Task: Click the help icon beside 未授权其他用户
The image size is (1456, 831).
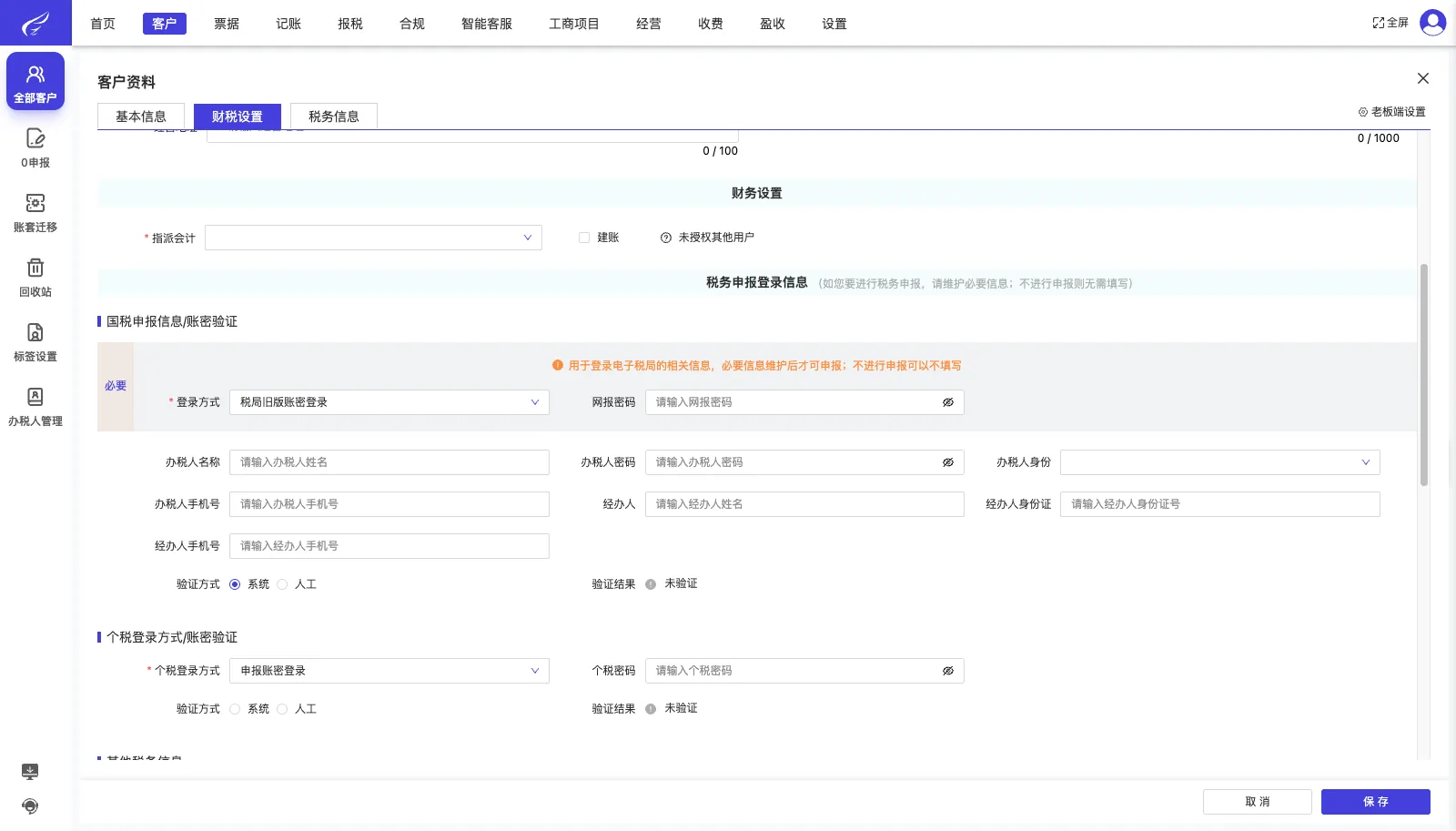Action: point(666,238)
